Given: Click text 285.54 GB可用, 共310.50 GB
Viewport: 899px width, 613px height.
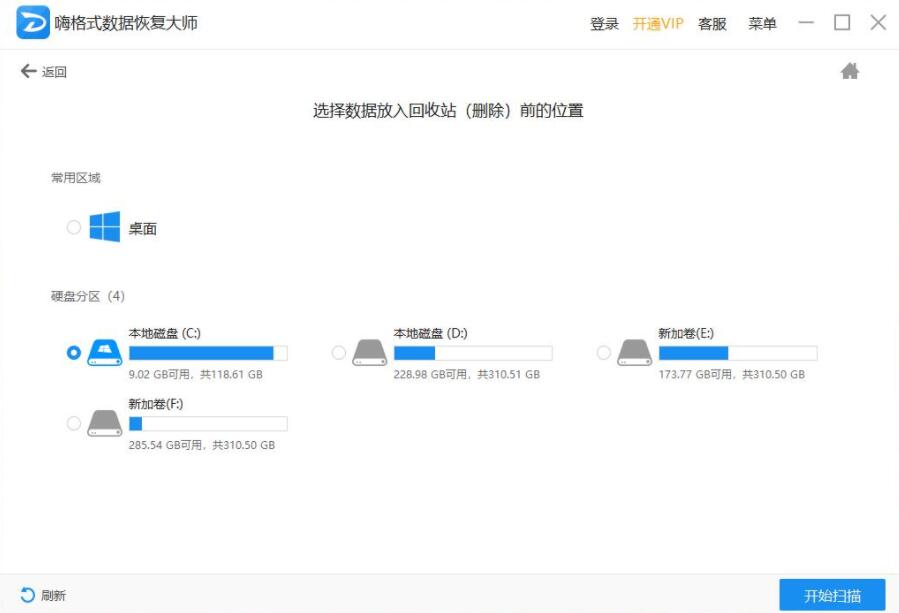Looking at the screenshot, I should click(202, 445).
